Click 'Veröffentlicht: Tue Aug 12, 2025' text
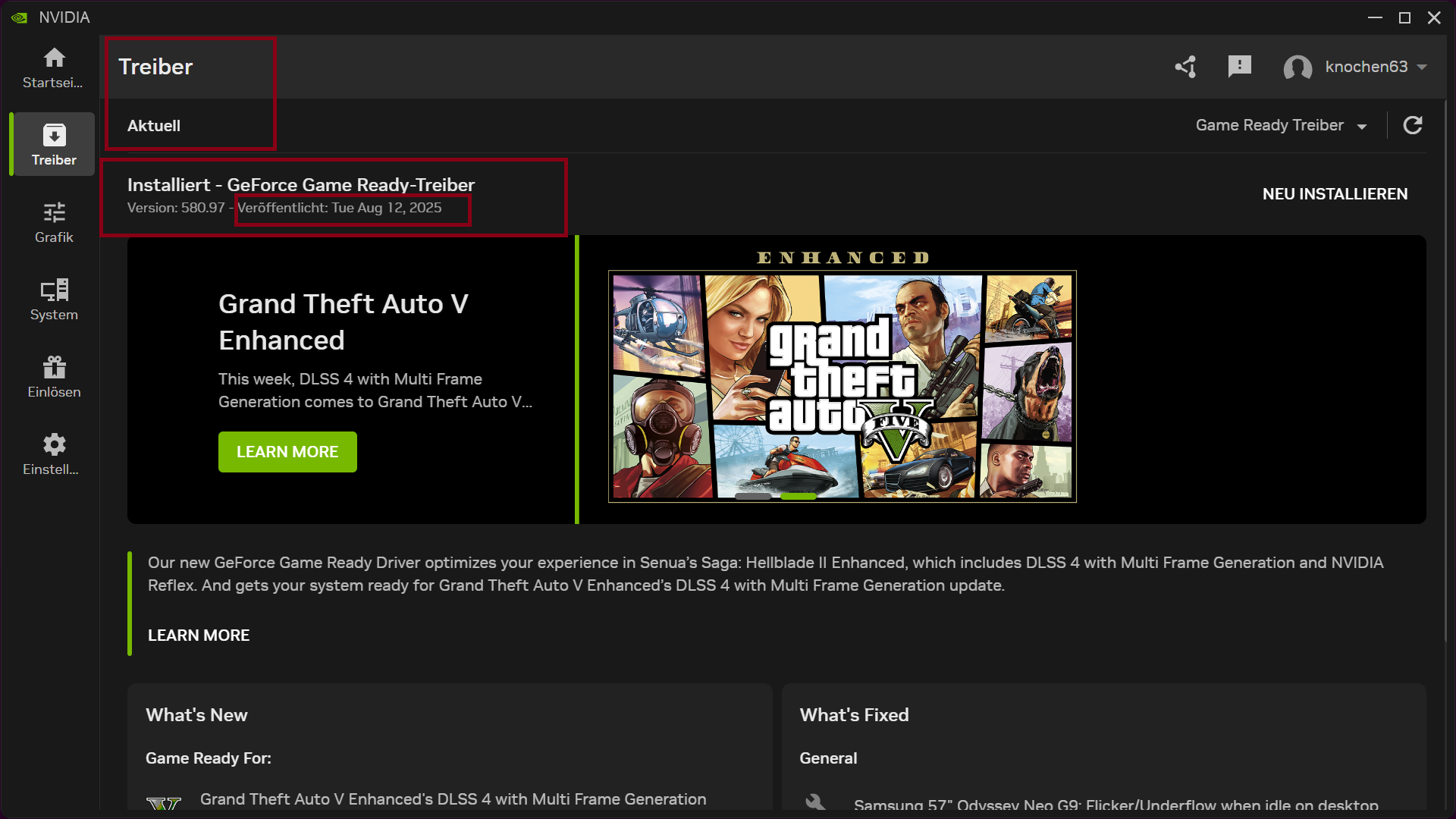Viewport: 1456px width, 819px height. pos(340,208)
